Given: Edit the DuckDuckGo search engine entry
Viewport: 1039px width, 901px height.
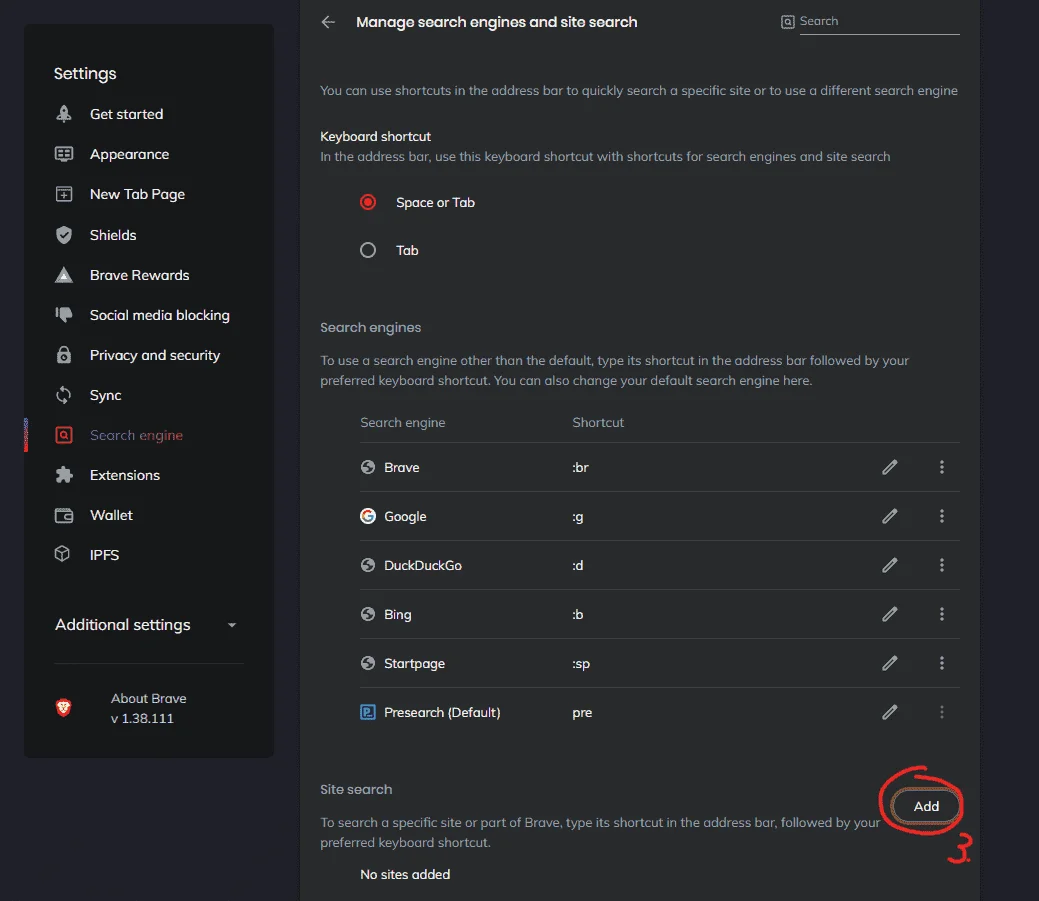Looking at the screenshot, I should pyautogui.click(x=890, y=565).
